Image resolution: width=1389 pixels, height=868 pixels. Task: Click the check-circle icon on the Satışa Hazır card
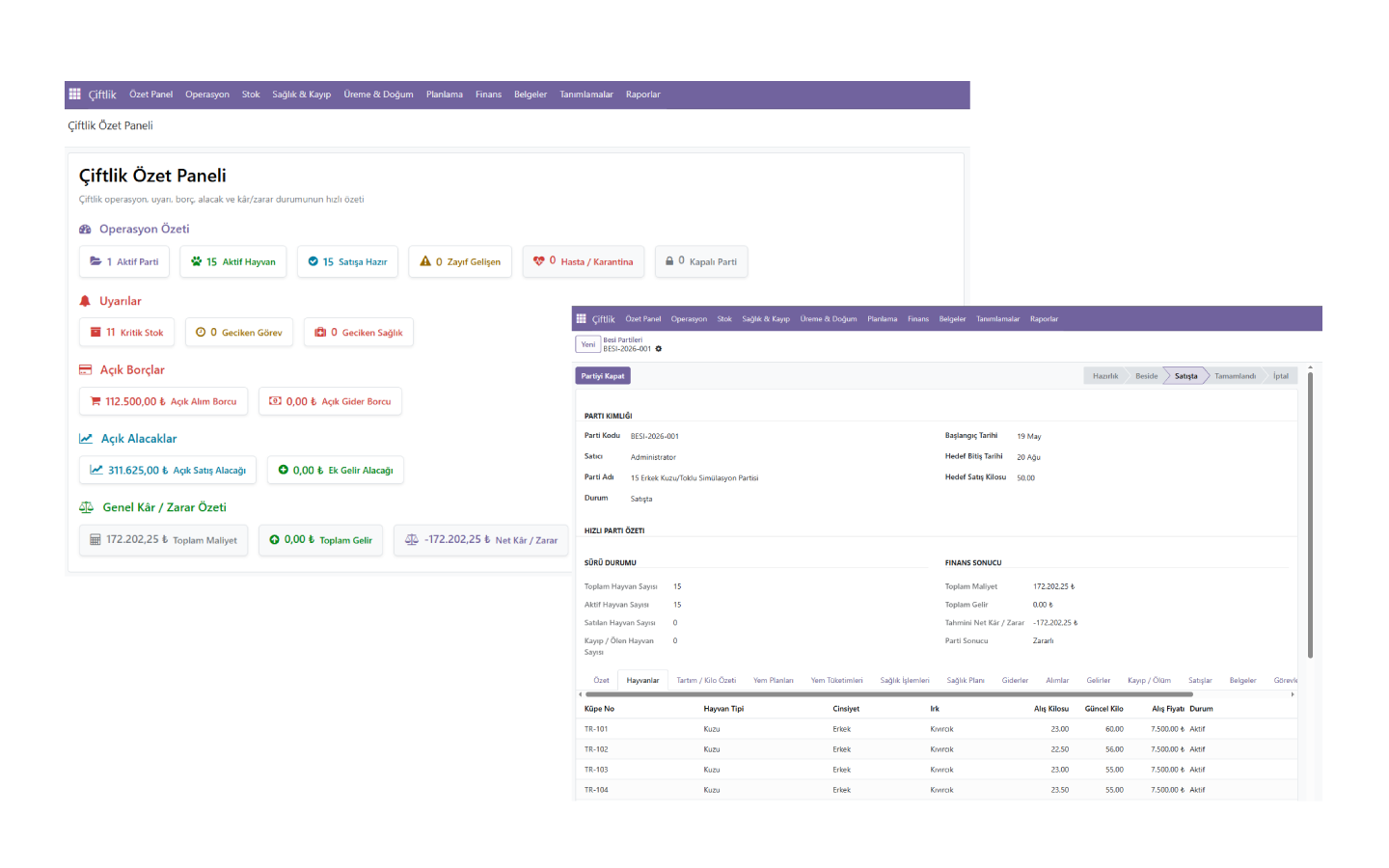313,261
